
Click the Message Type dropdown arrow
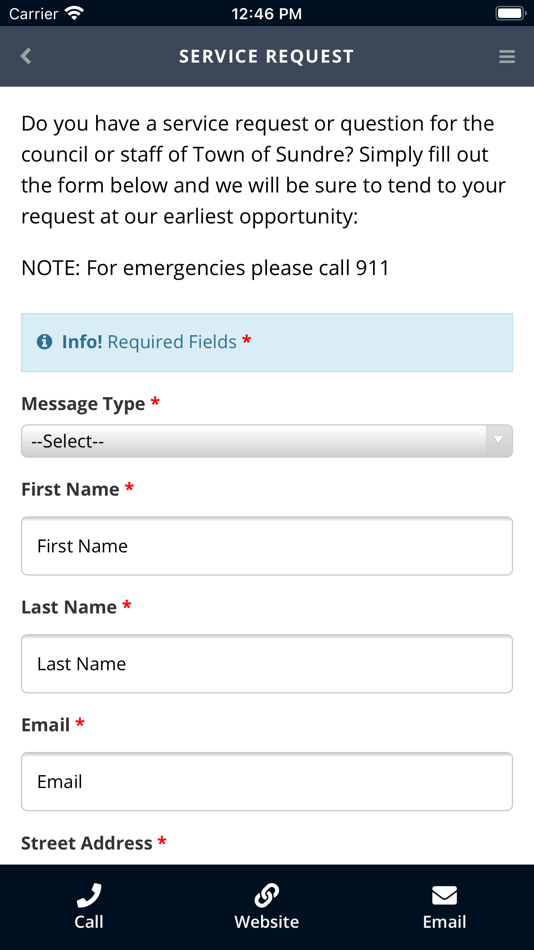point(499,440)
